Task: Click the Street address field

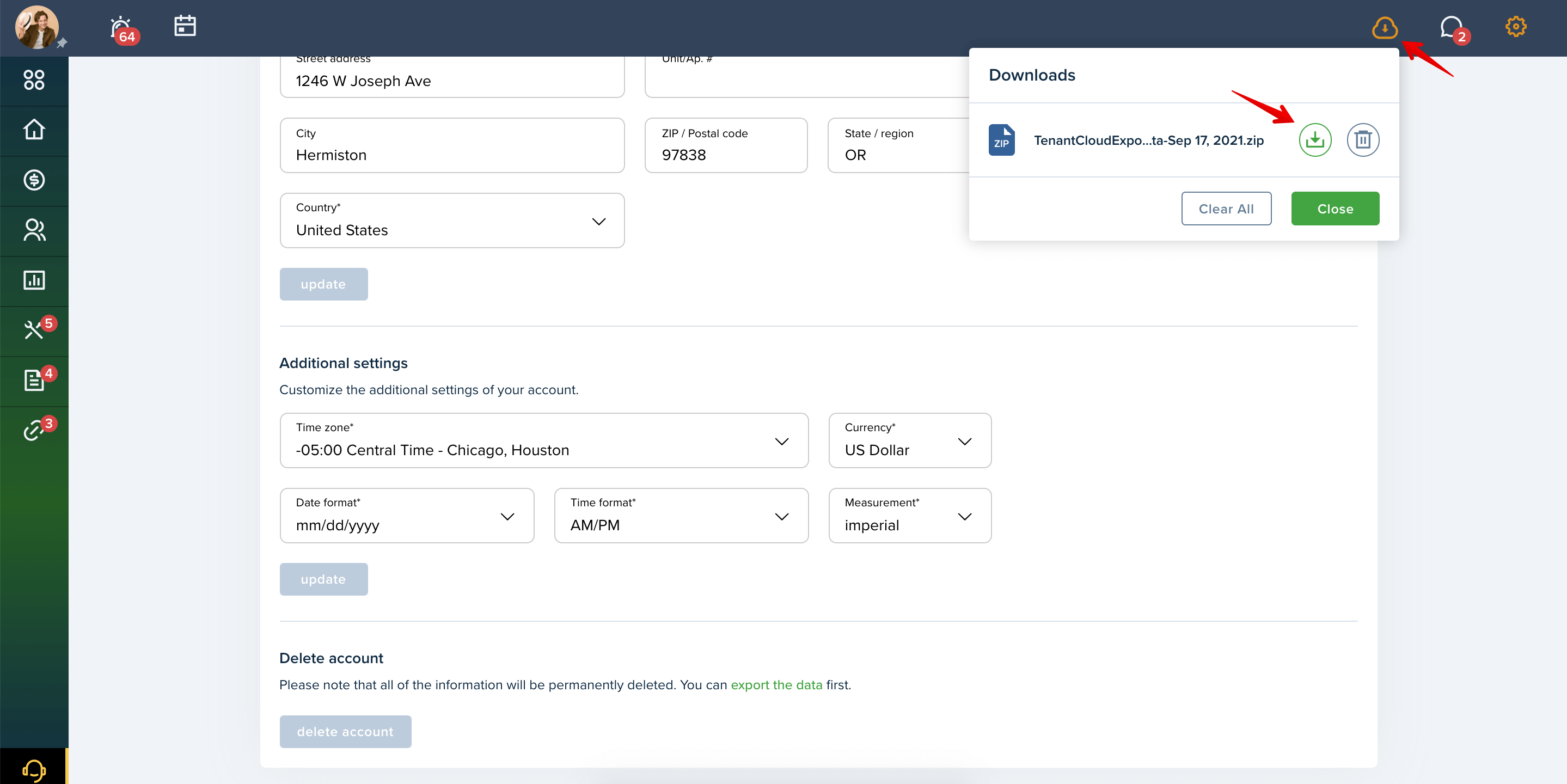Action: point(452,77)
